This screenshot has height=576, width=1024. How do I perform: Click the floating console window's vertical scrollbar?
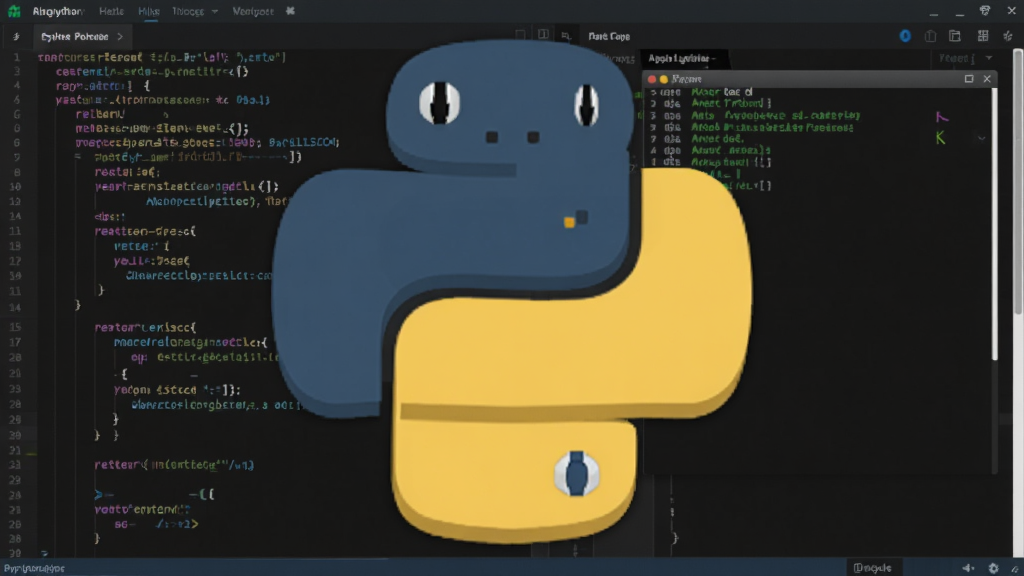pos(995,224)
